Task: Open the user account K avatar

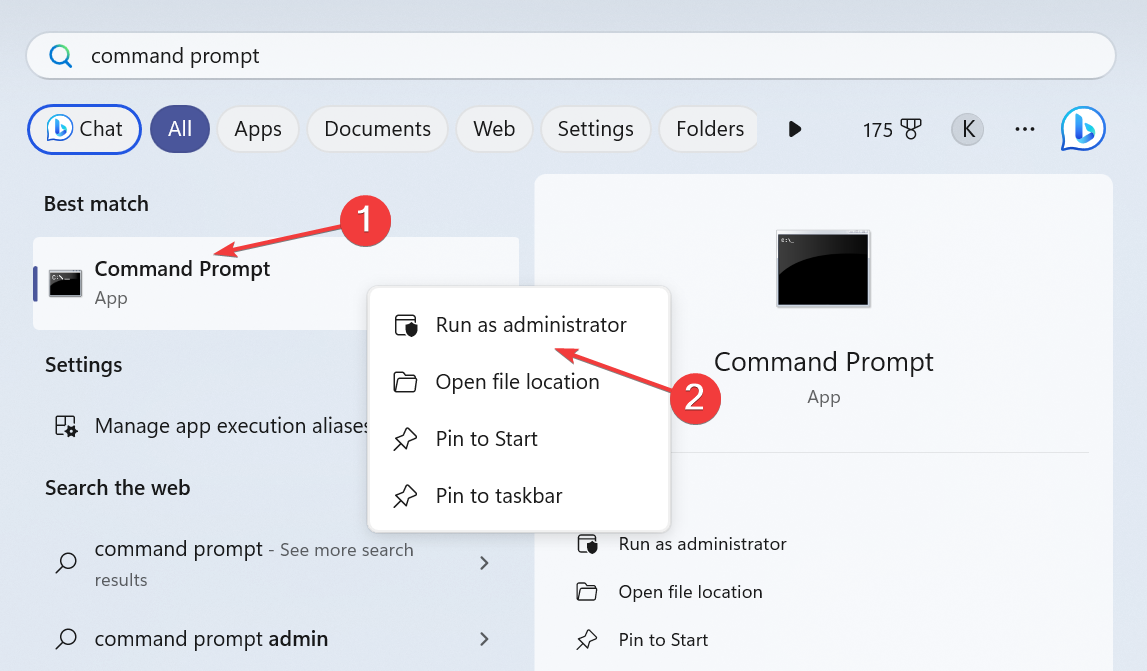Action: (966, 129)
